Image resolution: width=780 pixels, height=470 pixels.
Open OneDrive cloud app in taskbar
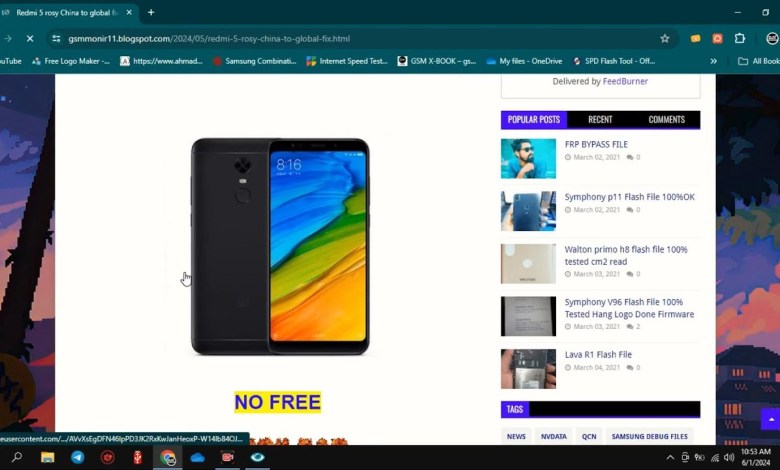pos(197,457)
